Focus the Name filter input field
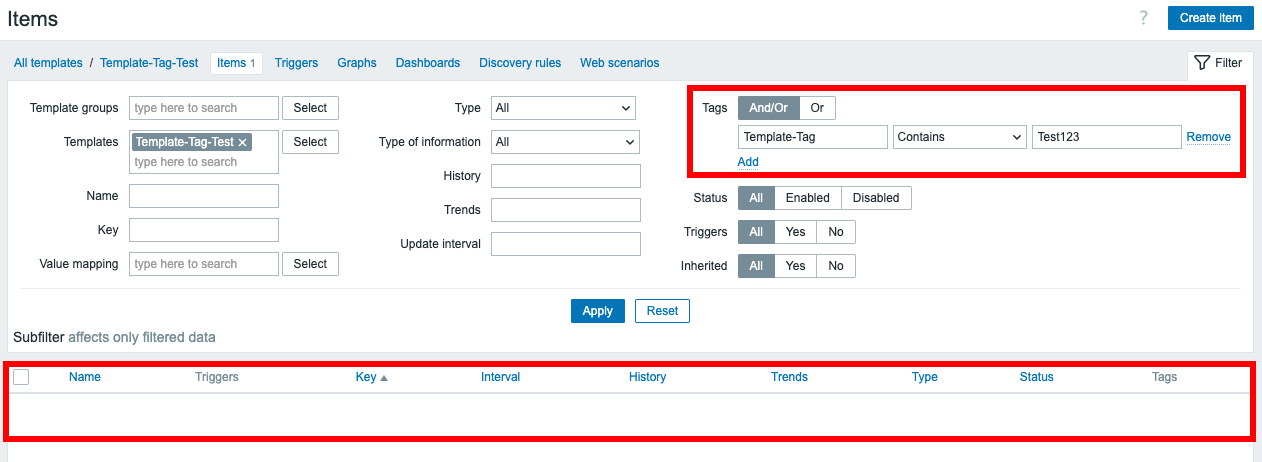 tap(204, 196)
